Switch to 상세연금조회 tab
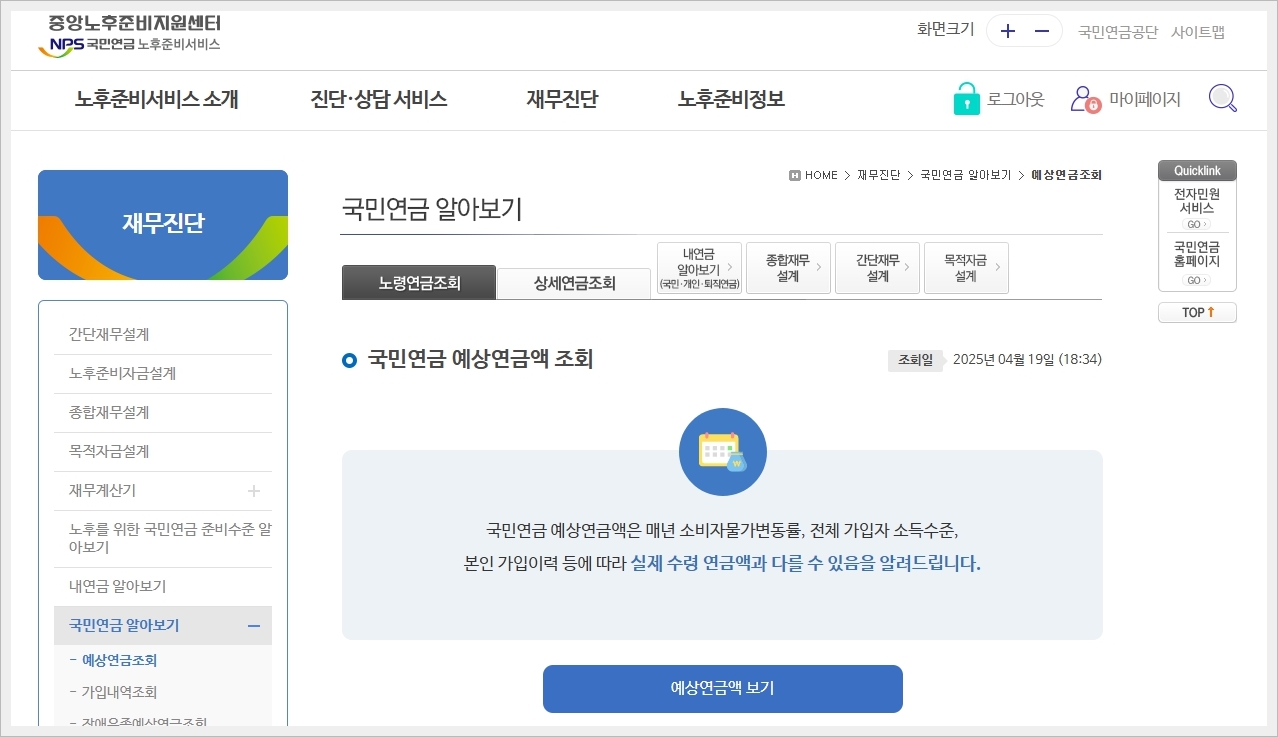The width and height of the screenshot is (1278, 737). click(x=575, y=283)
